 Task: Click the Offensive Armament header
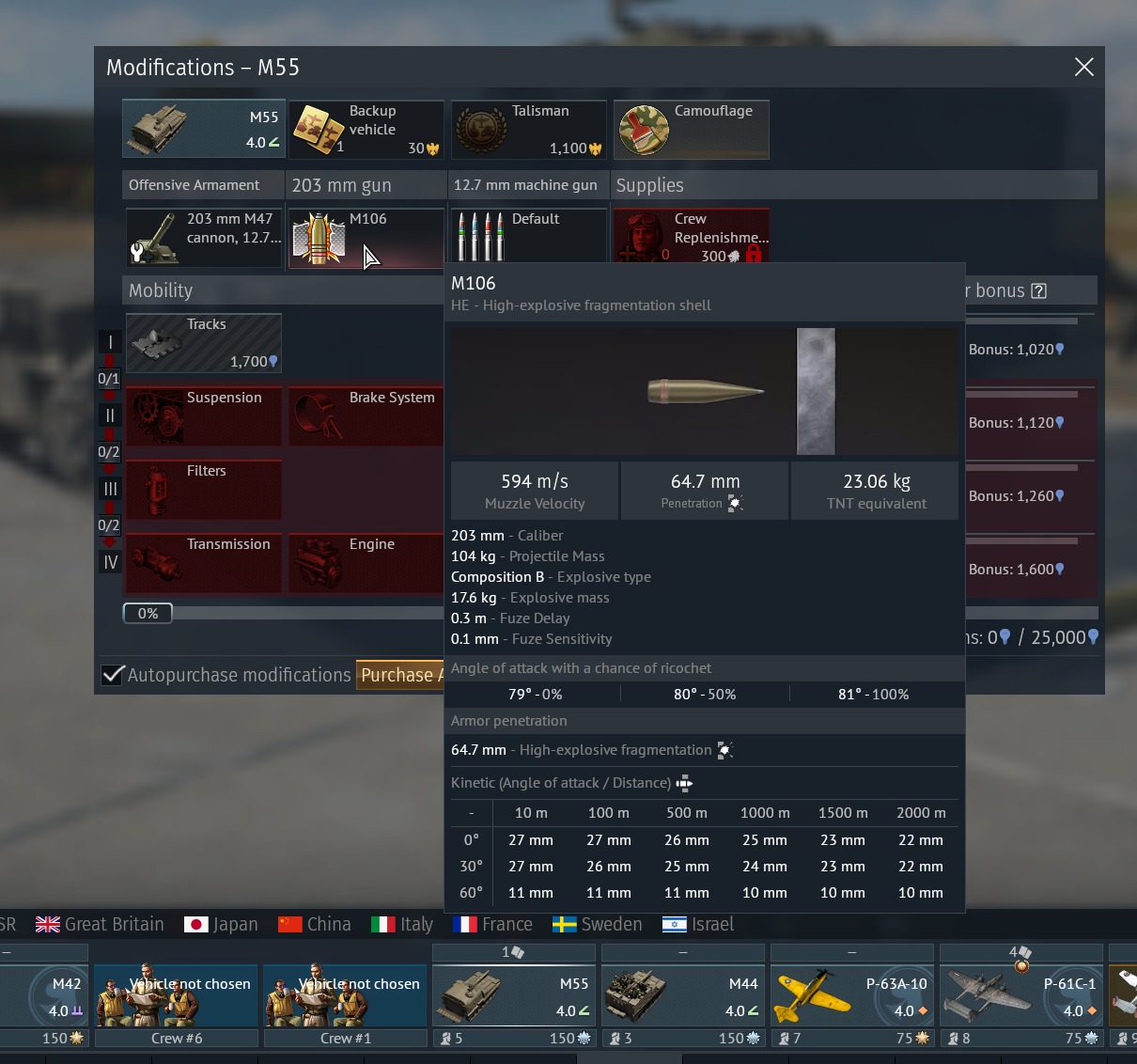click(x=204, y=185)
